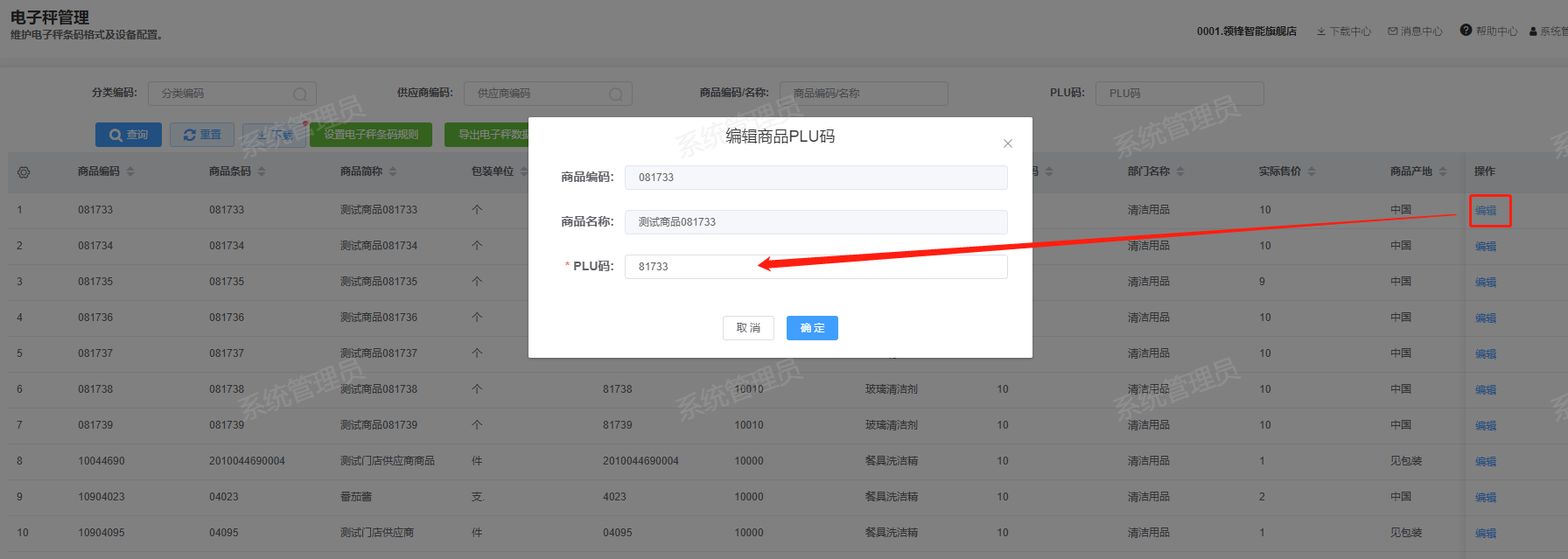Viewport: 1568px width, 559px height.
Task: Focus the PLU码 field showing 81733
Action: pyautogui.click(x=815, y=267)
